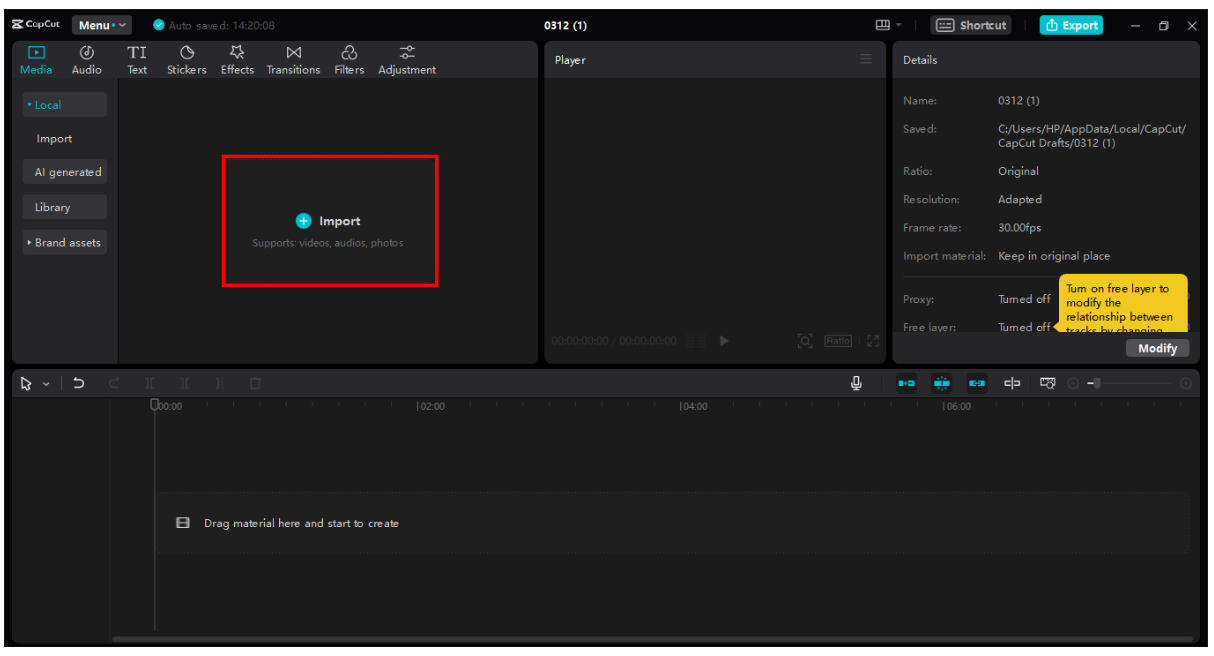Click the playhead at 00:00

point(155,405)
